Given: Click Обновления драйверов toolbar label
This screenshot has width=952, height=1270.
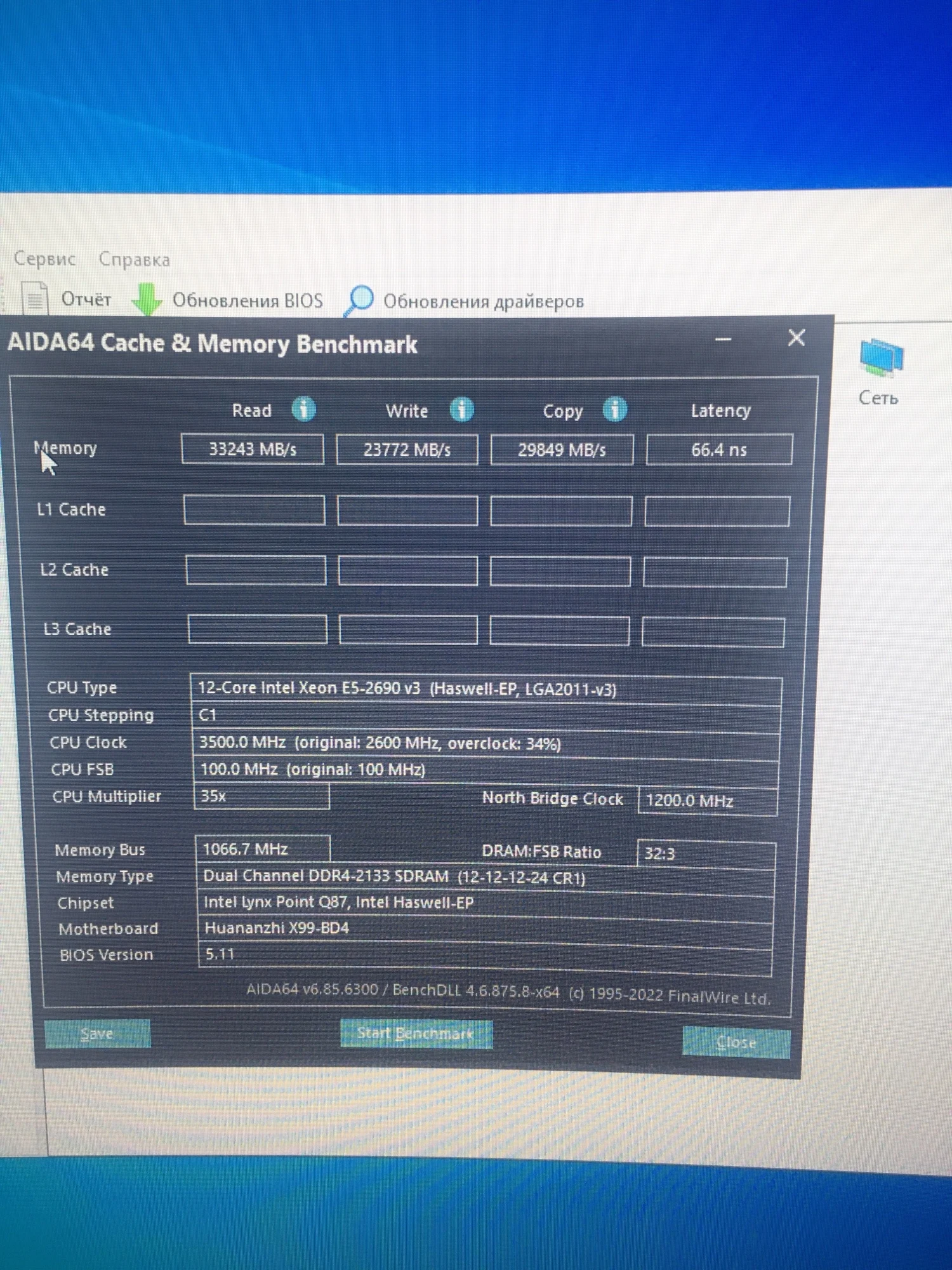Looking at the screenshot, I should (x=484, y=302).
